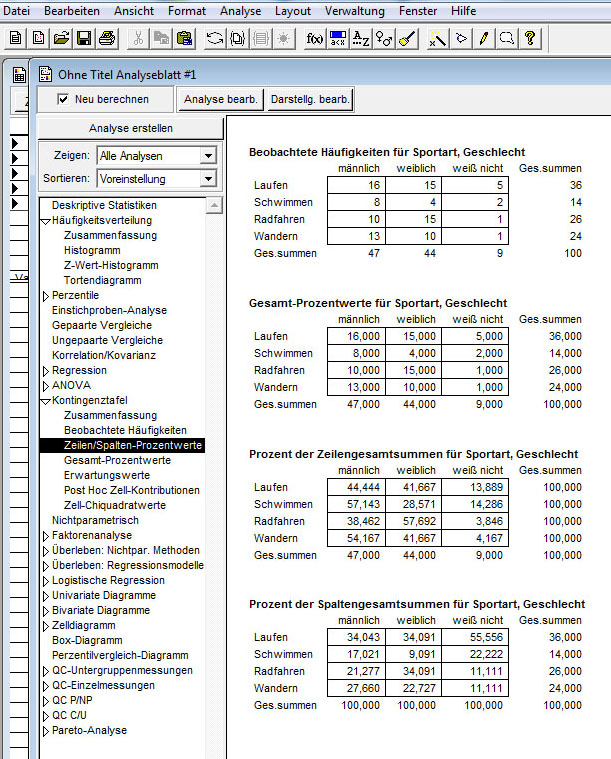Click the A-Z sort icon
This screenshot has height=759, width=611.
pyautogui.click(x=361, y=38)
